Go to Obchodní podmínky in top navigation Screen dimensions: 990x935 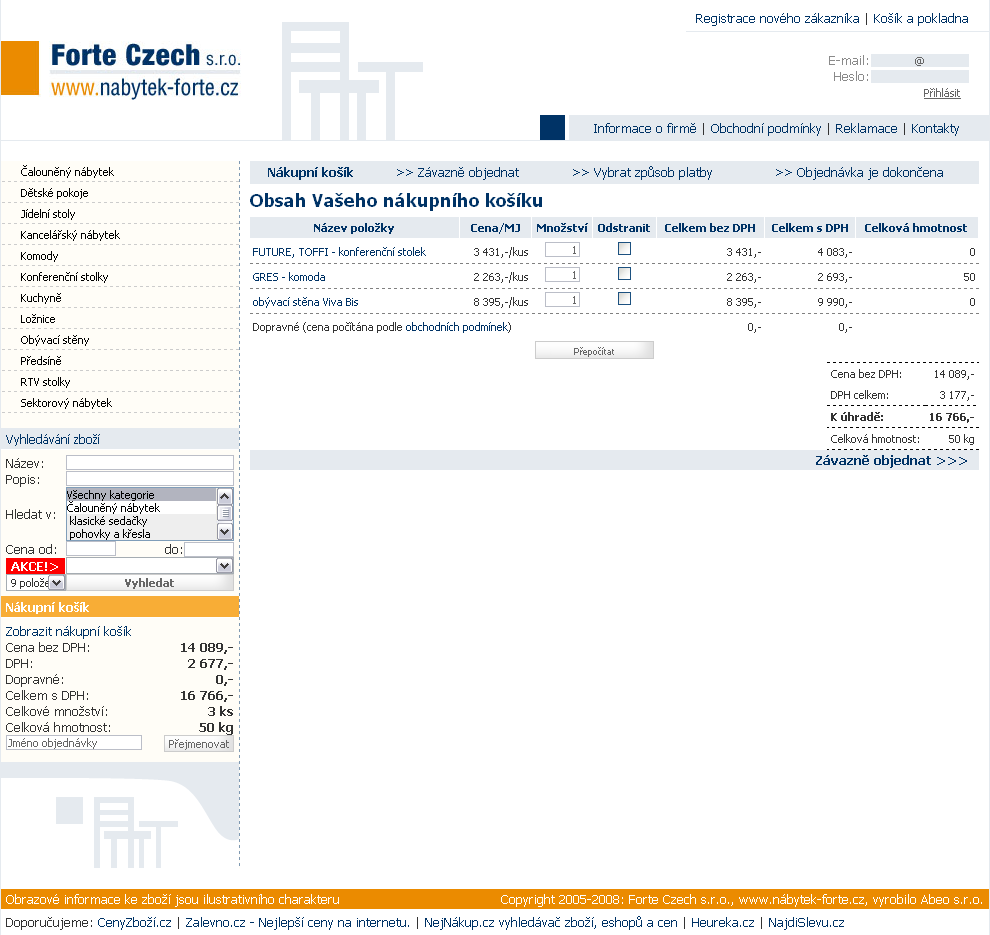(765, 128)
